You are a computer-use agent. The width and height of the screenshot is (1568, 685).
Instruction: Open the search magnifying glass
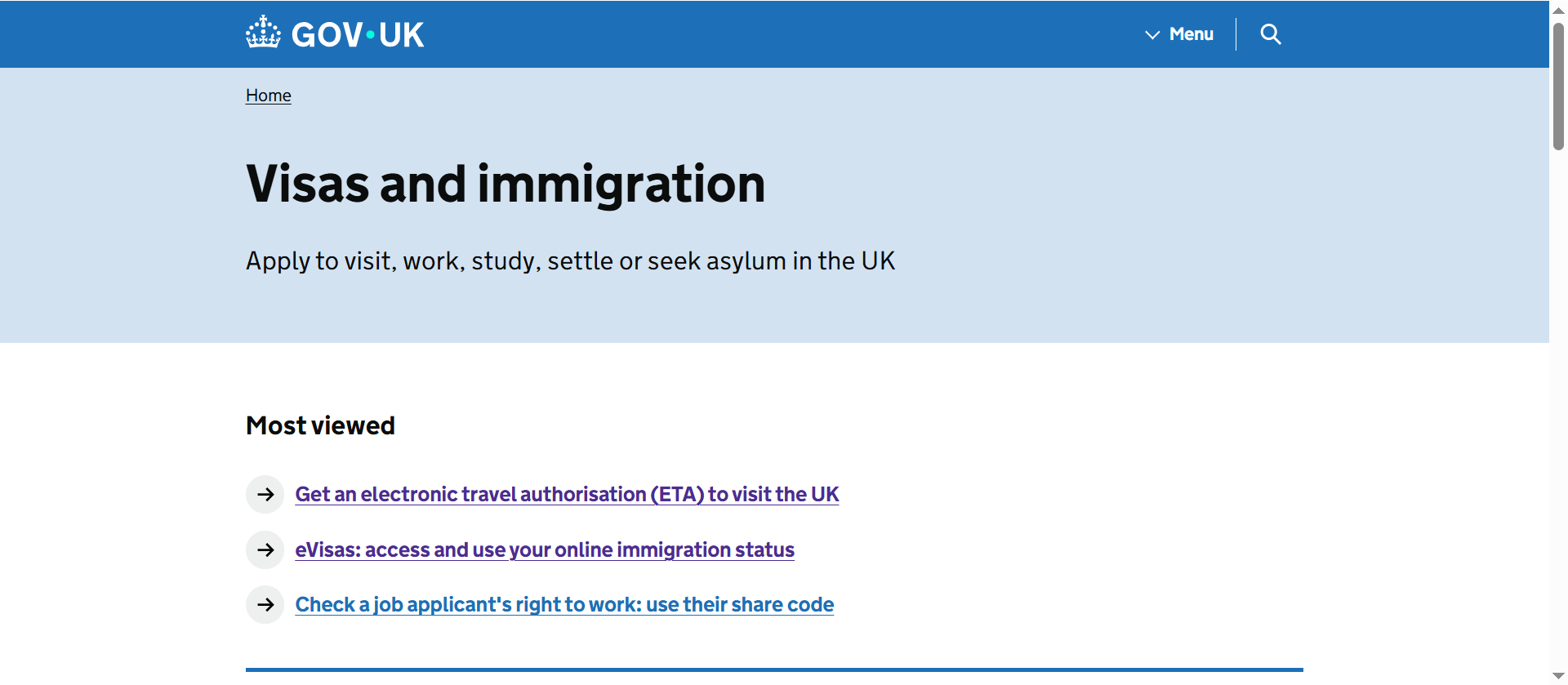1270,34
